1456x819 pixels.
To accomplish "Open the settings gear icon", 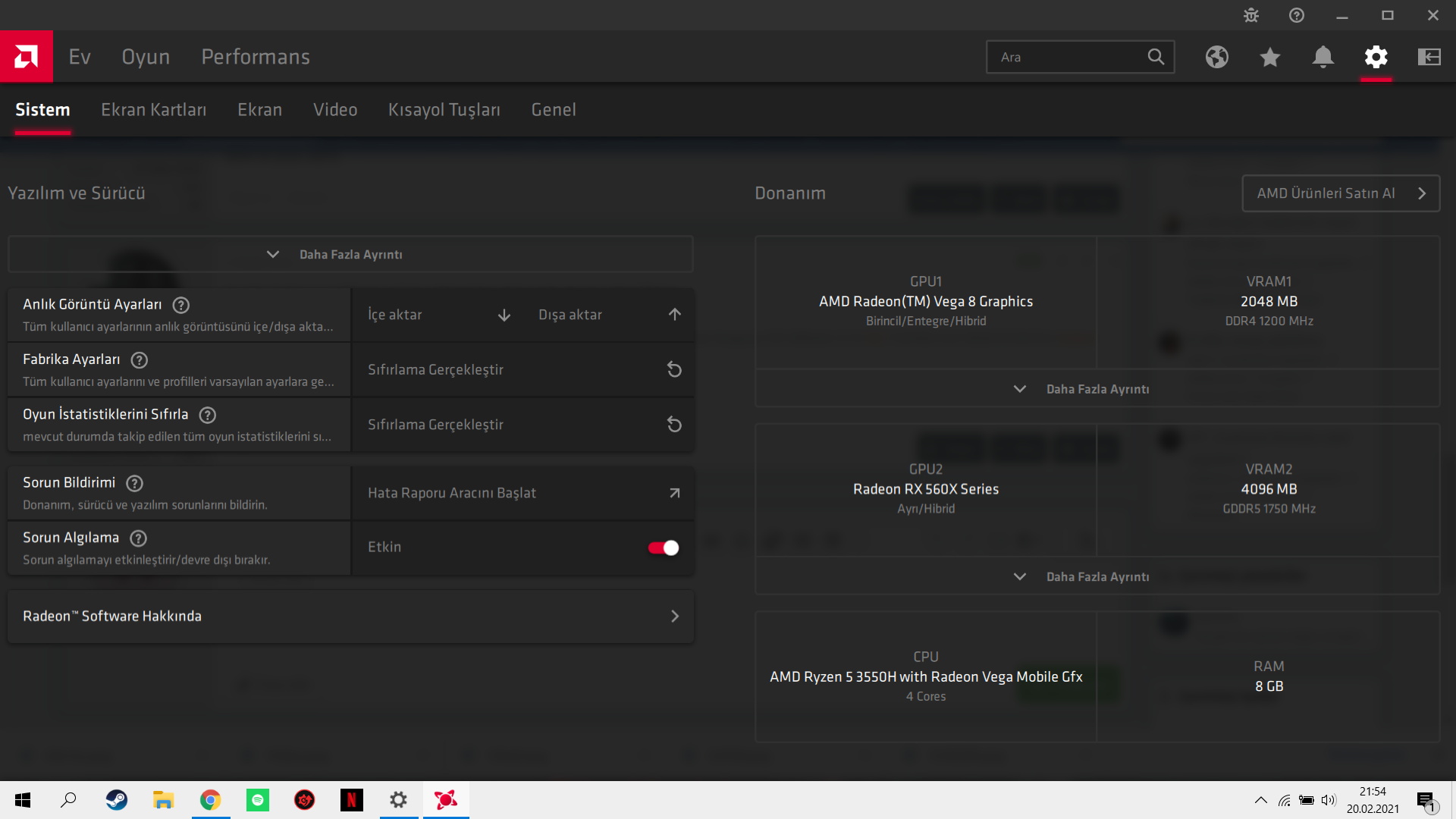I will (x=1376, y=57).
